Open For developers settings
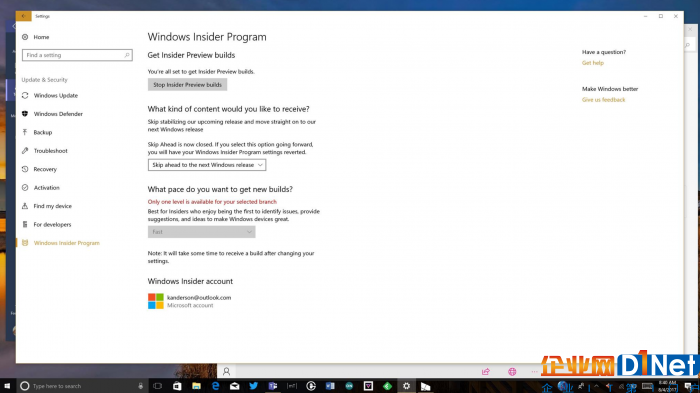The width and height of the screenshot is (700, 393). (46, 225)
